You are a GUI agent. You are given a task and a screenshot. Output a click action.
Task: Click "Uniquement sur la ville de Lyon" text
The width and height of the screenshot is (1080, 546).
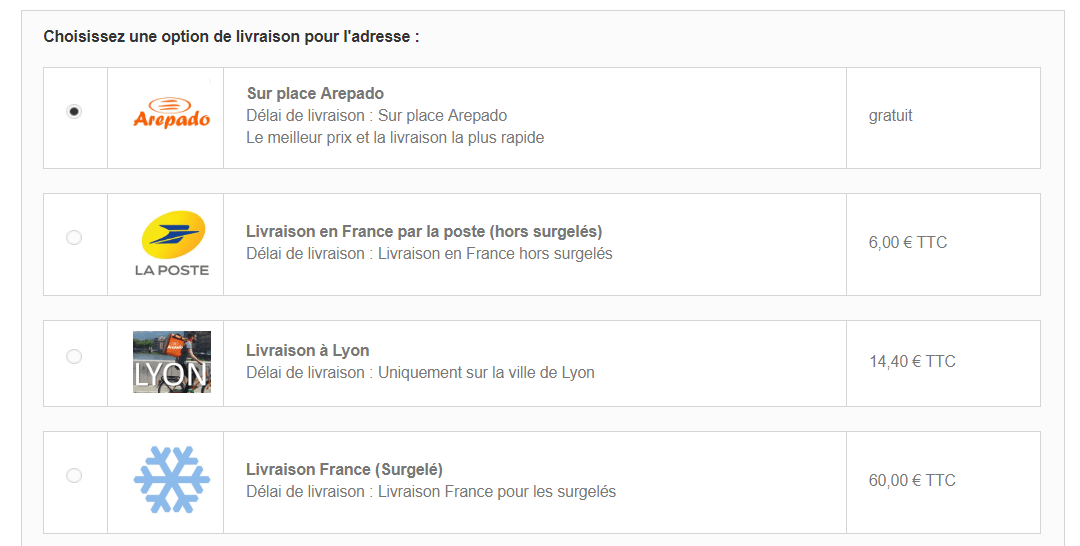(x=486, y=373)
